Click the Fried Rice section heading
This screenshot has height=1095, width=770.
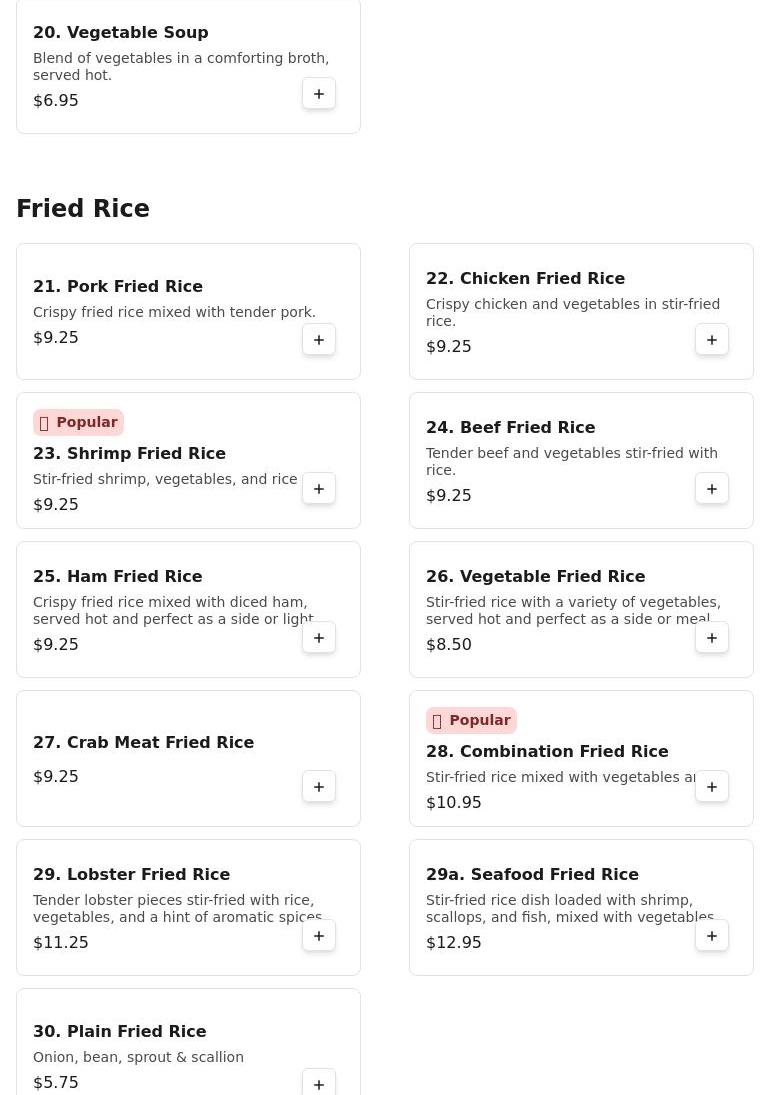point(83,208)
